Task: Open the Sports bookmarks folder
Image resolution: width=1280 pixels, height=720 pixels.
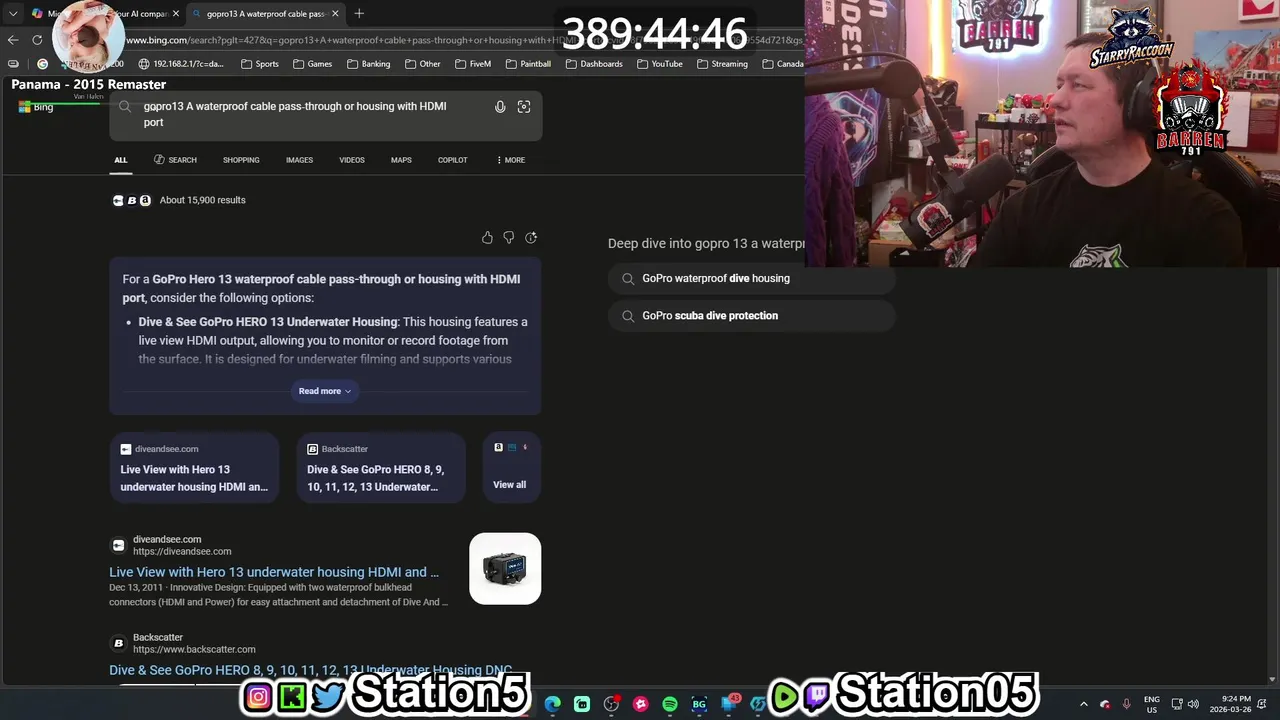Action: 260,64
